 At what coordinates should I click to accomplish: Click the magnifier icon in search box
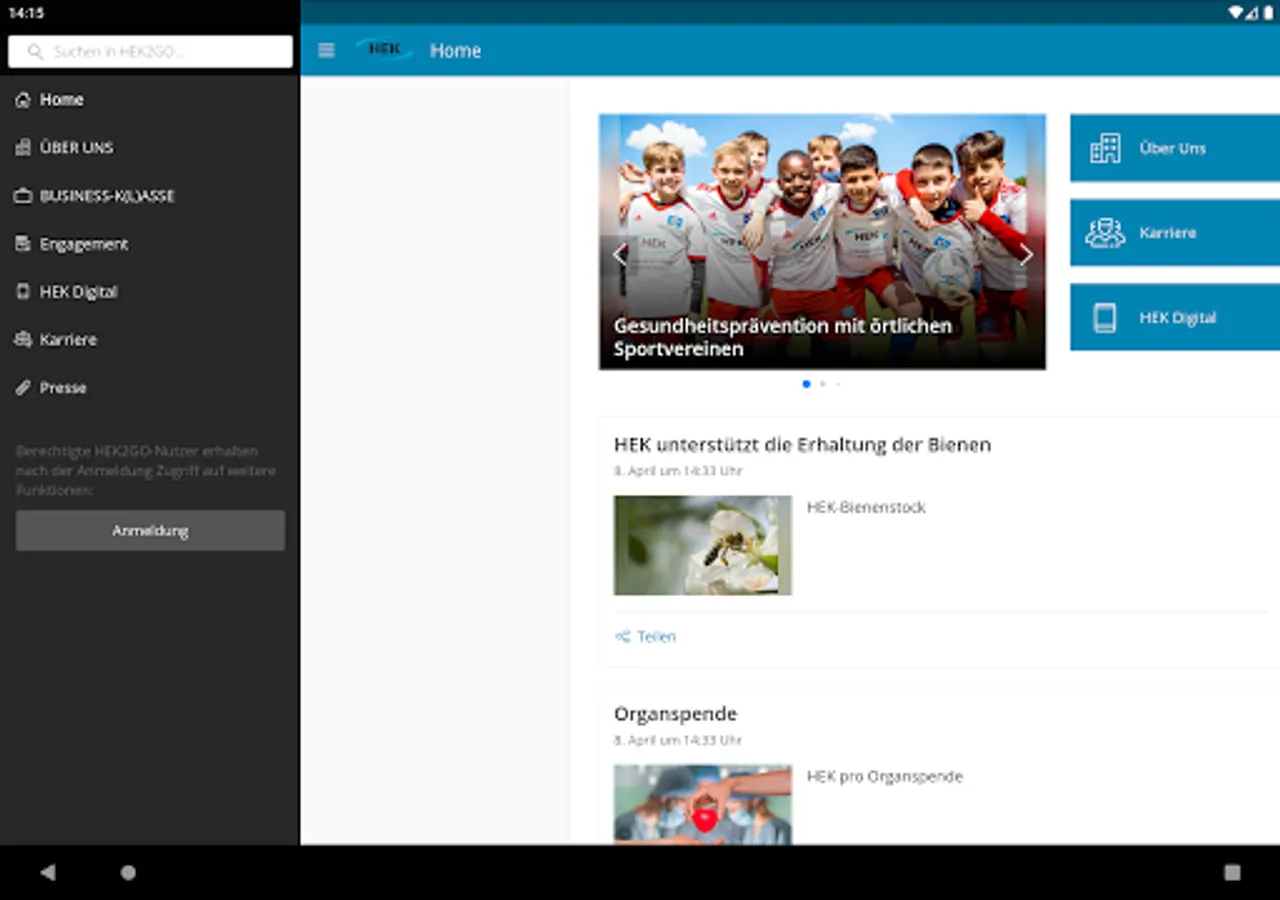pos(36,52)
